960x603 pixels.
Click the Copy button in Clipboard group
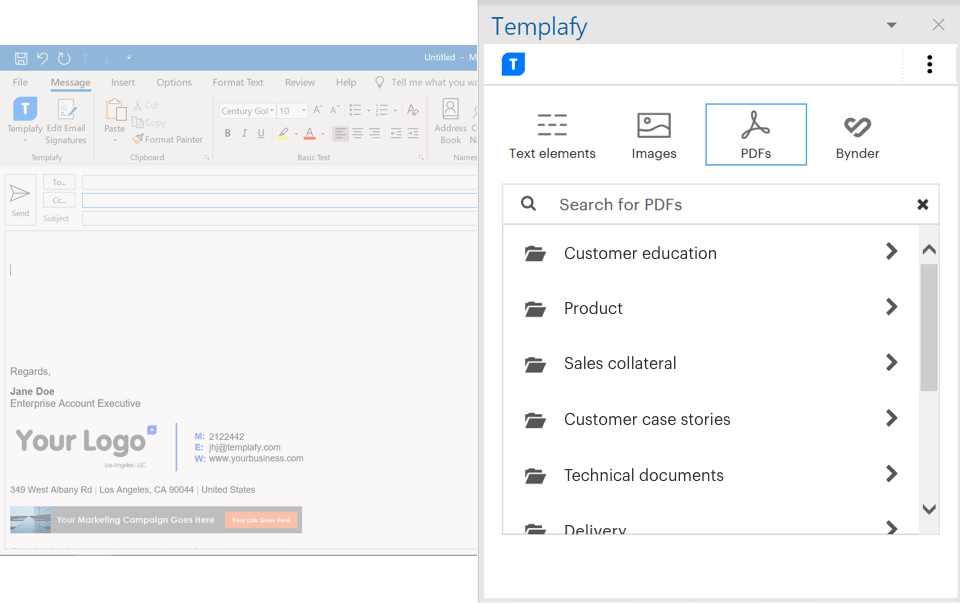click(x=149, y=122)
